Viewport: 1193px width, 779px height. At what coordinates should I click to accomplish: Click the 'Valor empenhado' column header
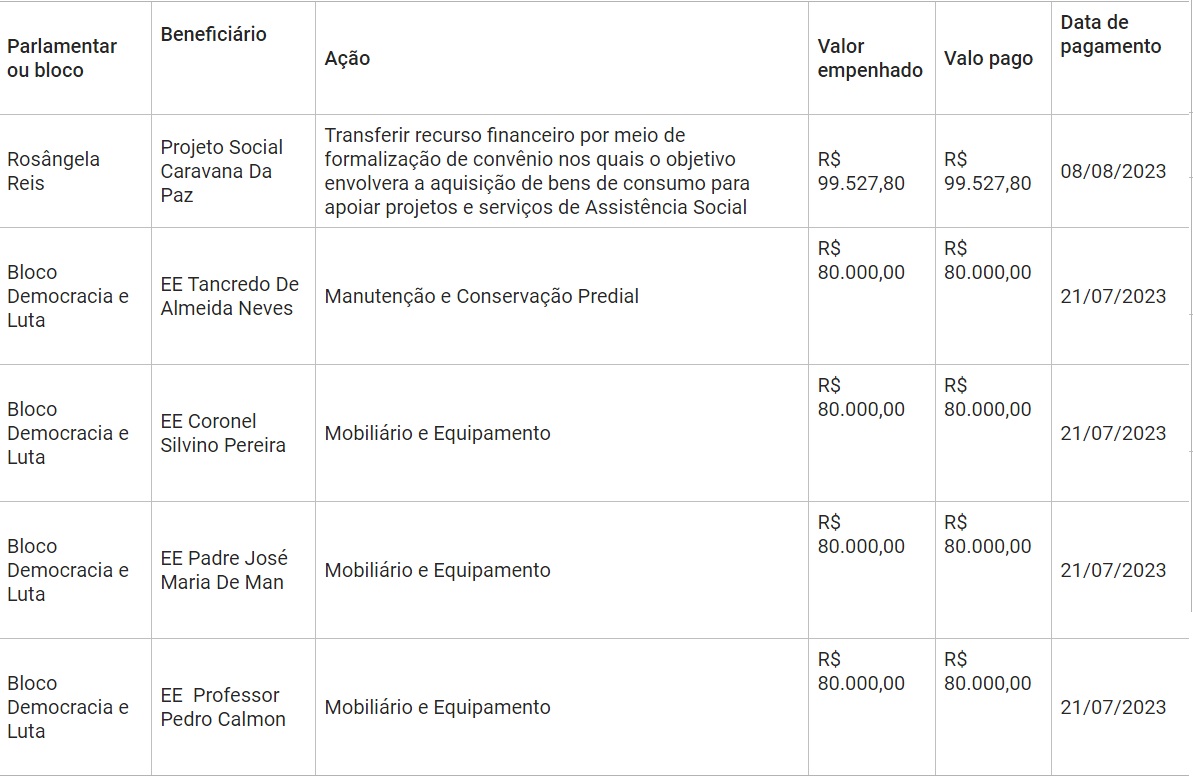pos(869,58)
